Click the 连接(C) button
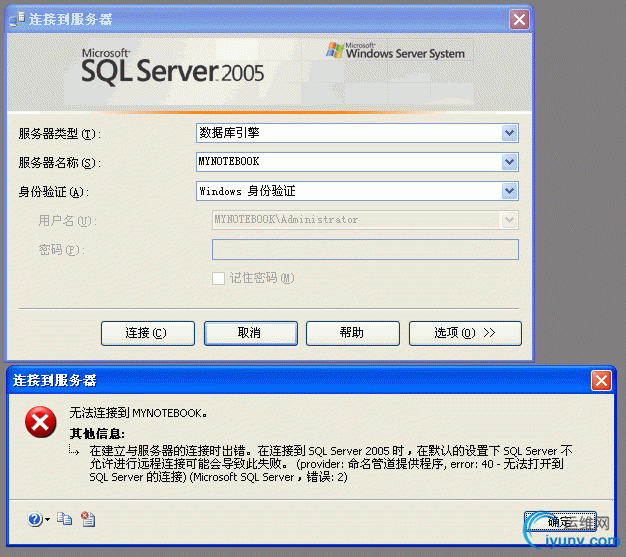 pos(148,333)
